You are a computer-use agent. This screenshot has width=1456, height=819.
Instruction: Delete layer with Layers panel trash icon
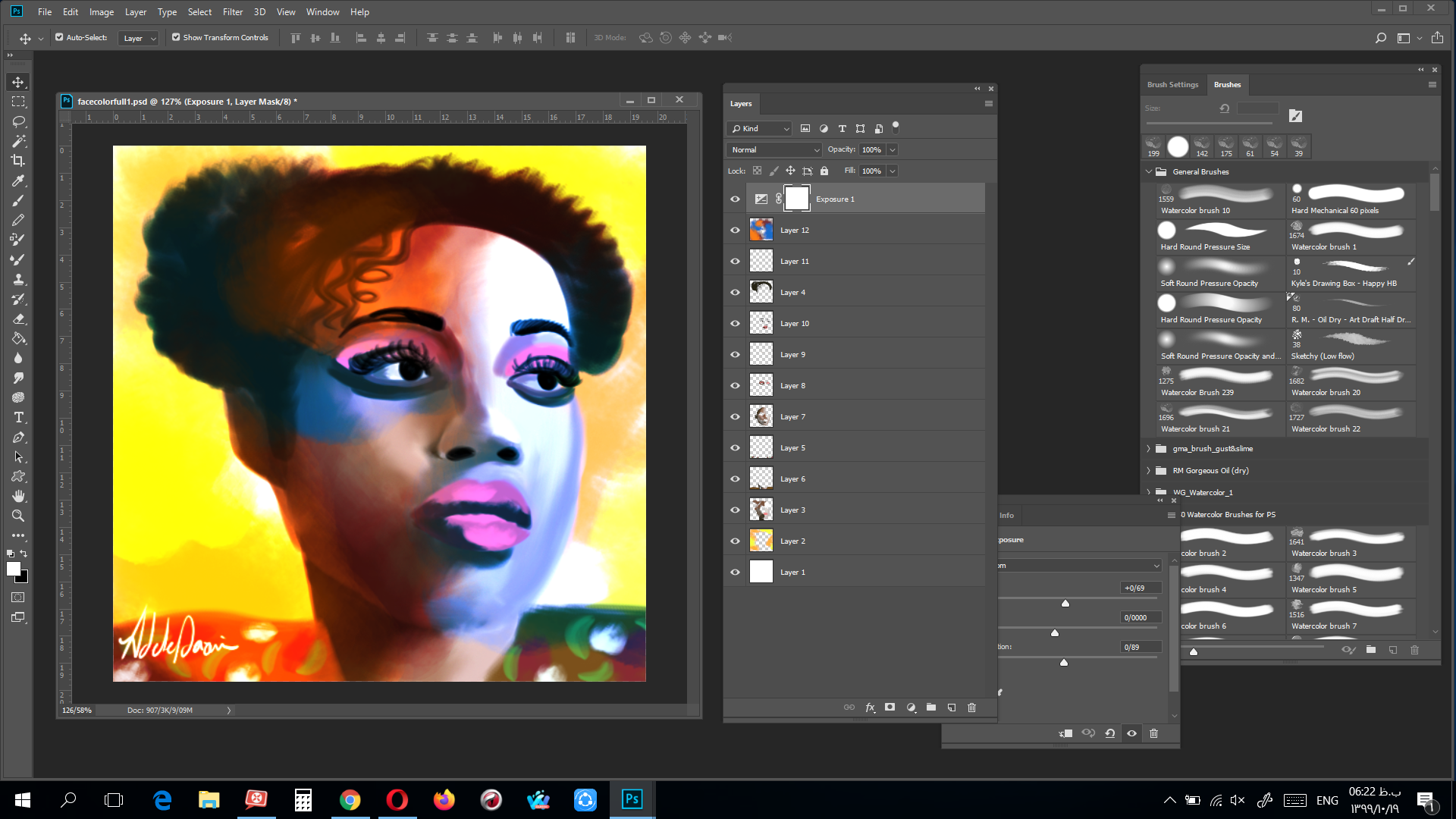click(x=972, y=708)
